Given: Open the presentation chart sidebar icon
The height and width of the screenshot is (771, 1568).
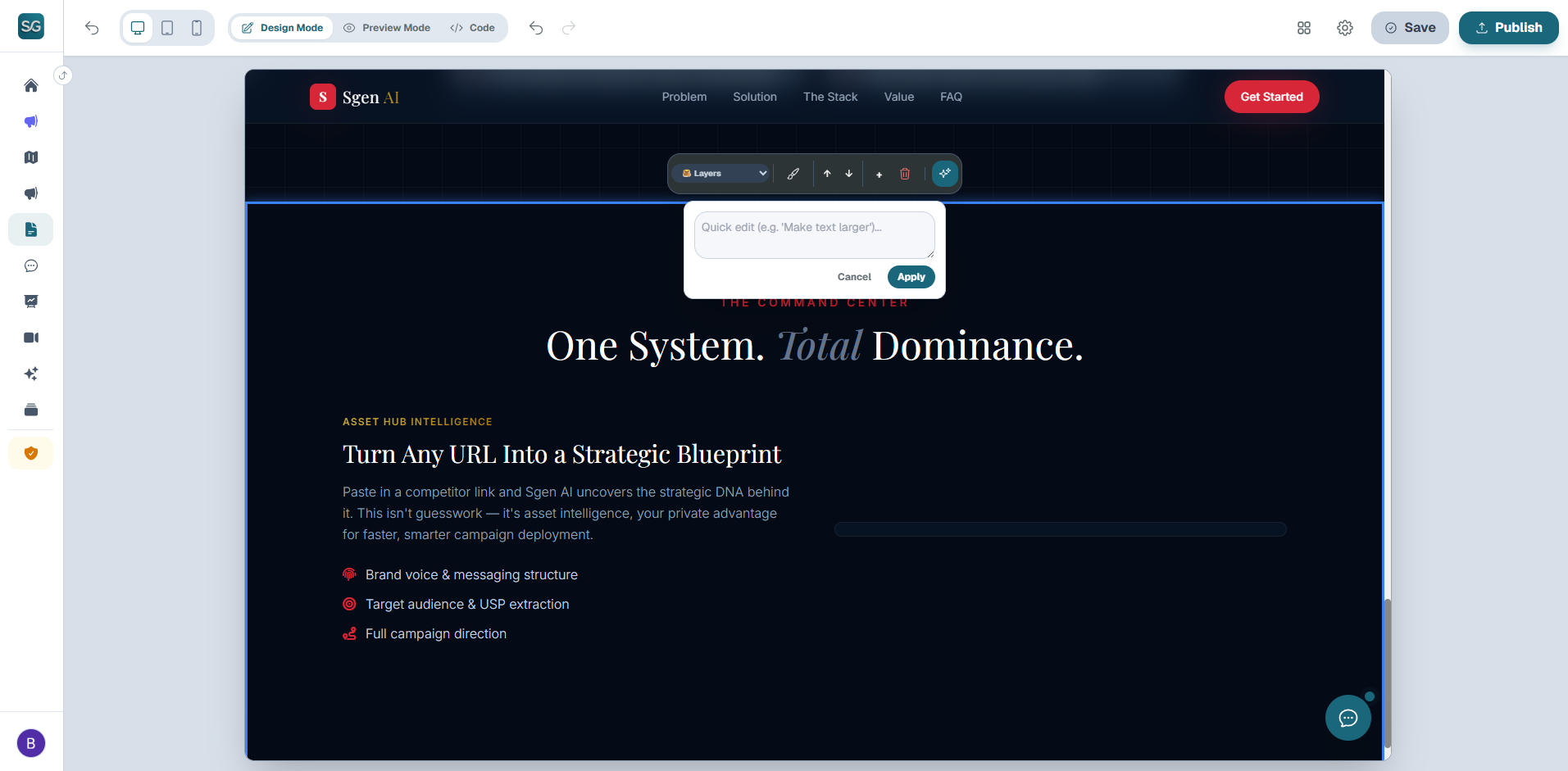Looking at the screenshot, I should tap(31, 302).
